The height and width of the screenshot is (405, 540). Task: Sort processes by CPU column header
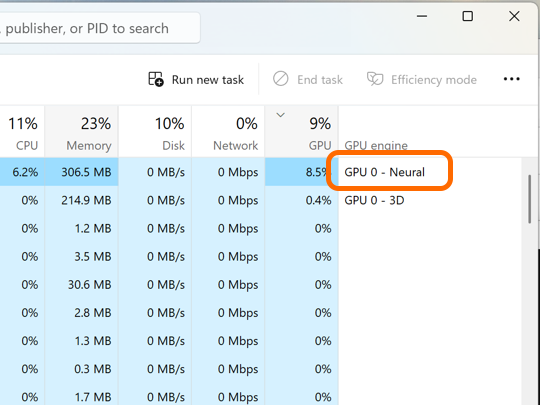22,132
